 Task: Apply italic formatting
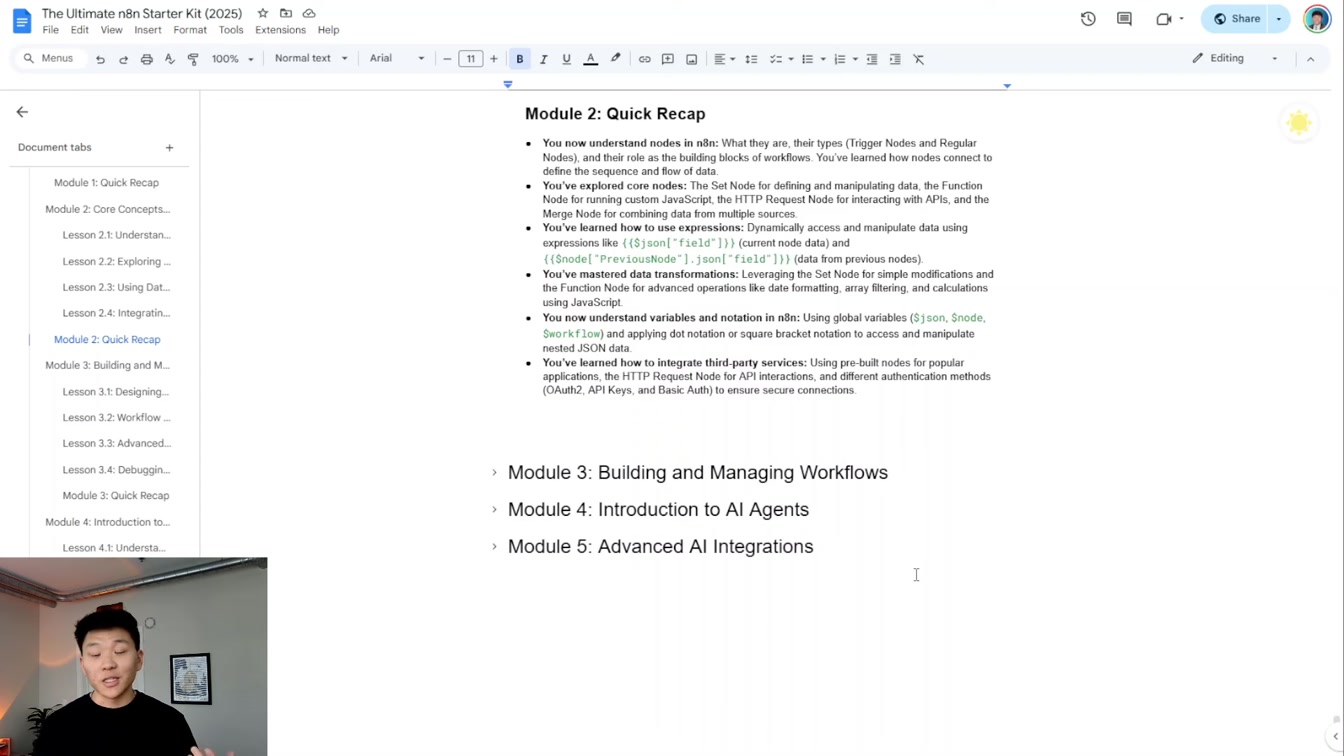tap(543, 59)
